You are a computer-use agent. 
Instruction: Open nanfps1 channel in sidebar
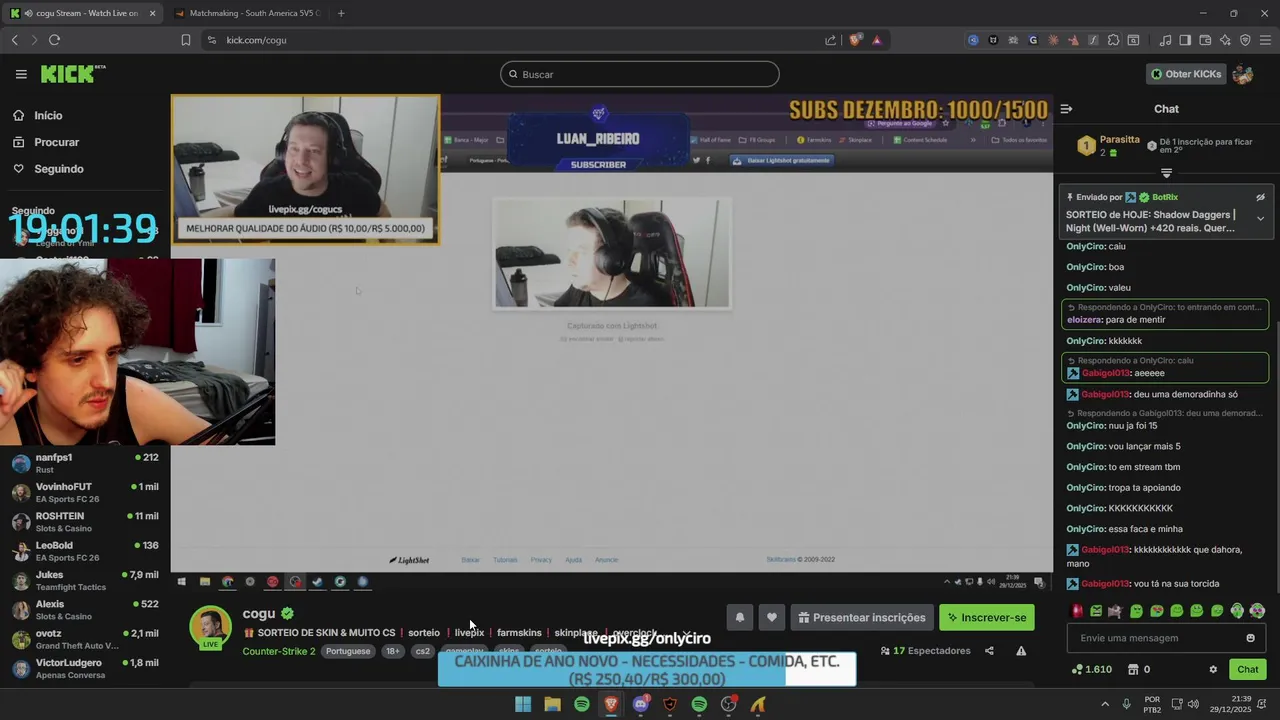point(85,463)
